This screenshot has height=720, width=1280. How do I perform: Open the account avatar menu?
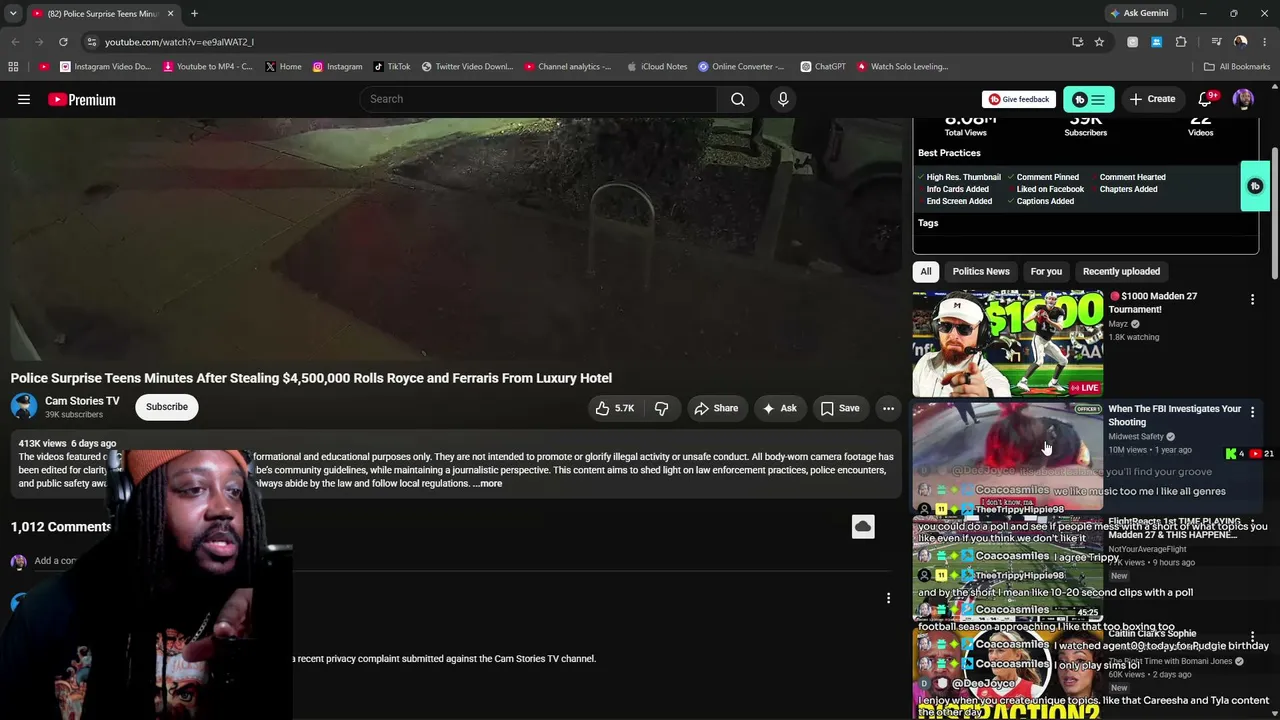click(x=1243, y=99)
